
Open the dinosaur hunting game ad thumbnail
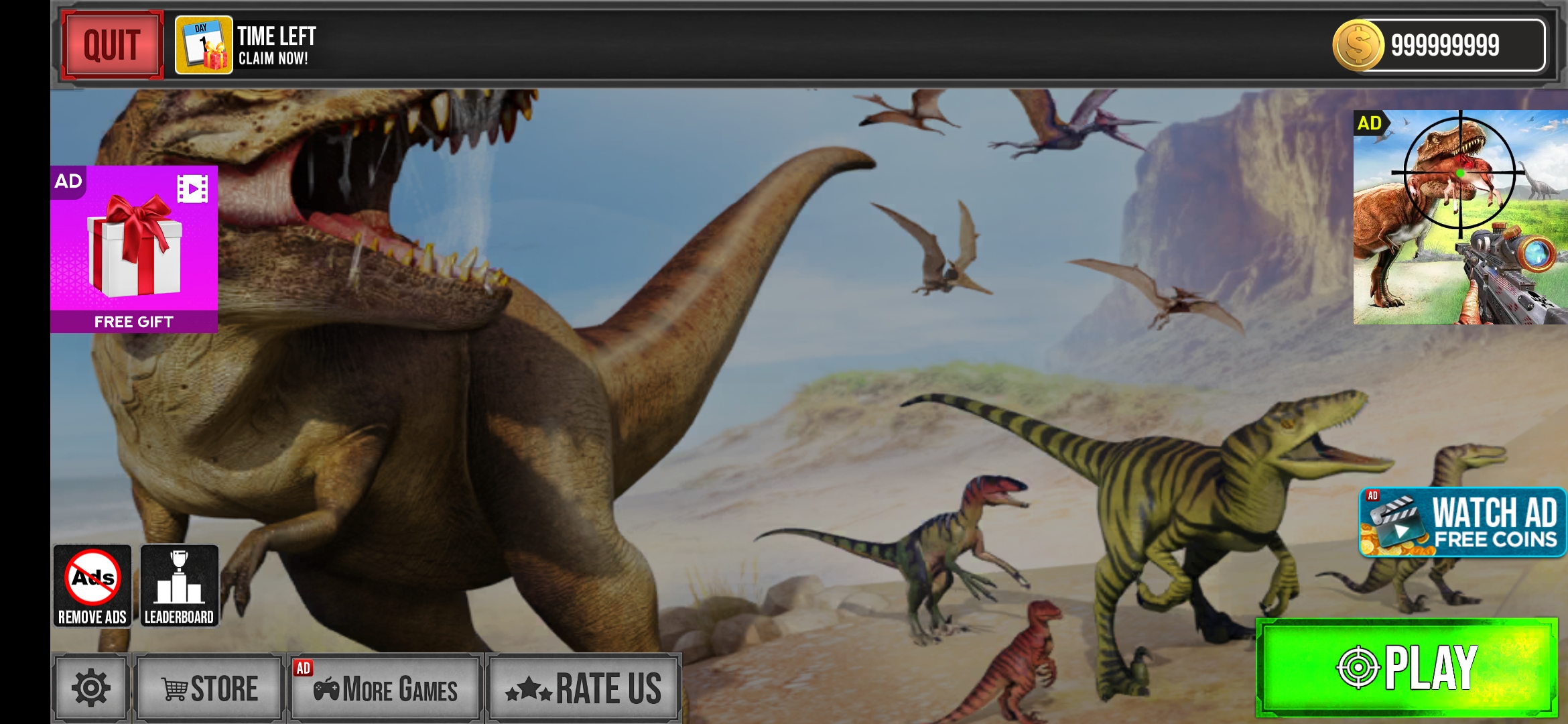point(1459,218)
